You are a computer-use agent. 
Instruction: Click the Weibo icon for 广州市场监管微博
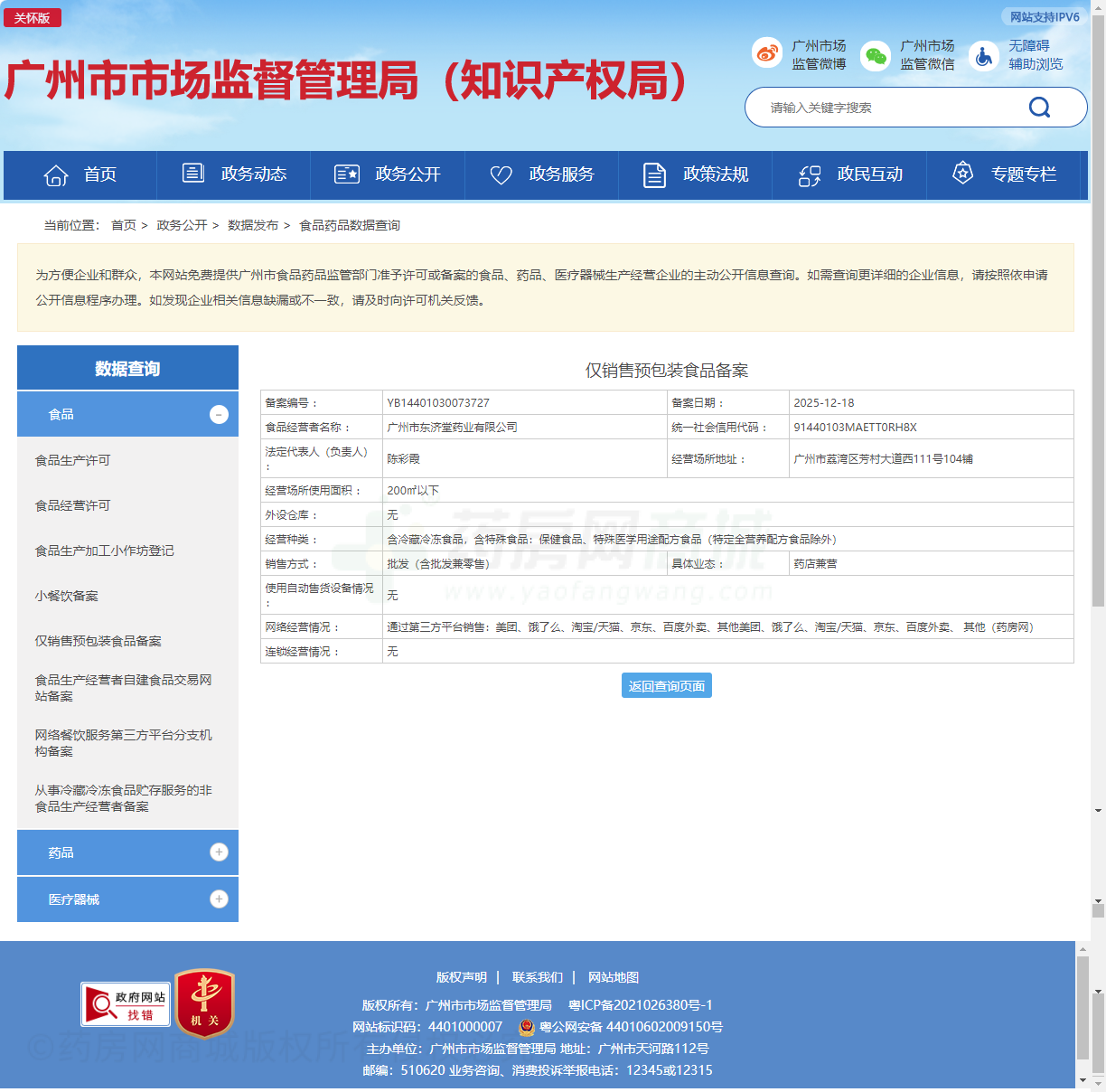tap(767, 52)
